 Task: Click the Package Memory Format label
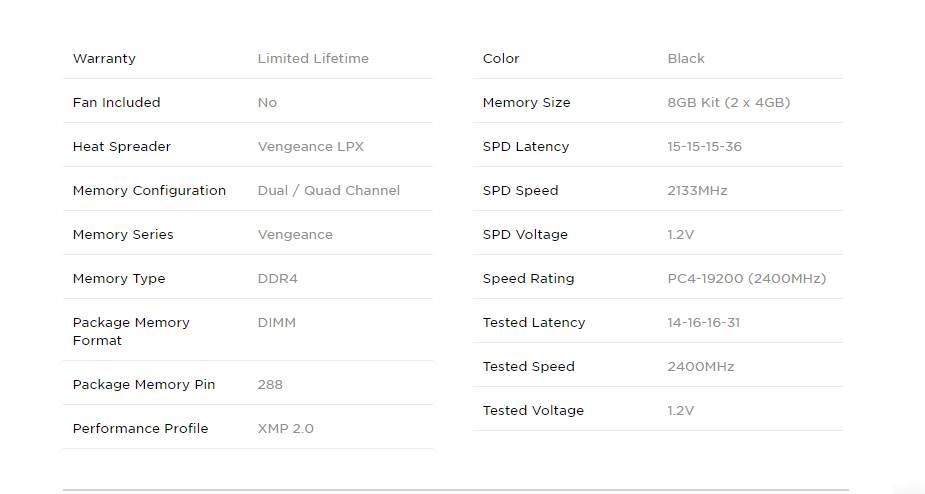tap(131, 331)
